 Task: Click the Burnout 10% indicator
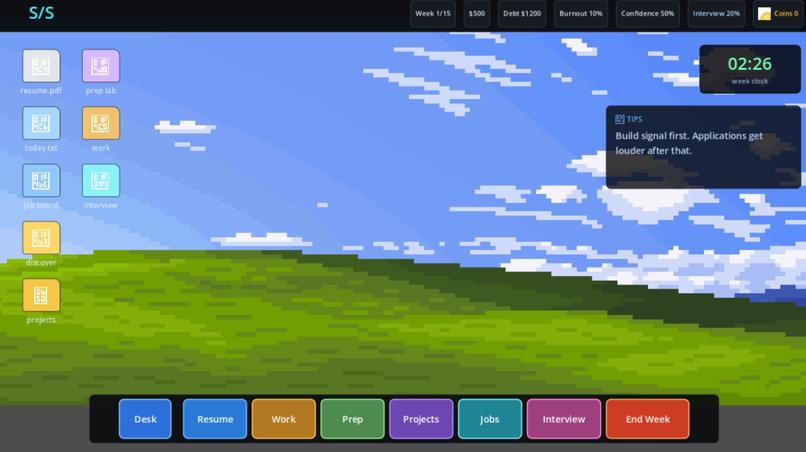581,13
